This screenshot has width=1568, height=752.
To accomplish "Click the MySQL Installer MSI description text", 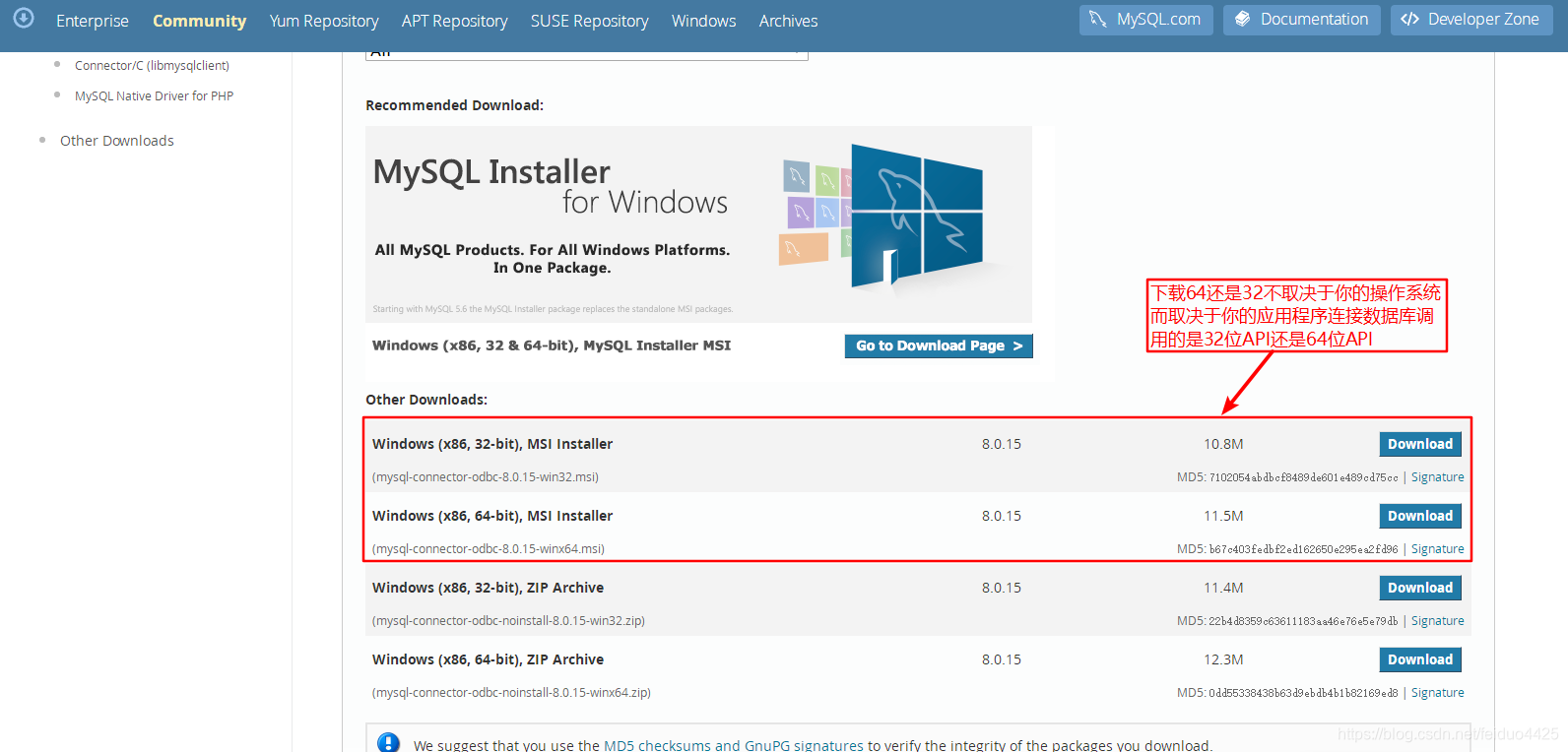I will point(552,345).
